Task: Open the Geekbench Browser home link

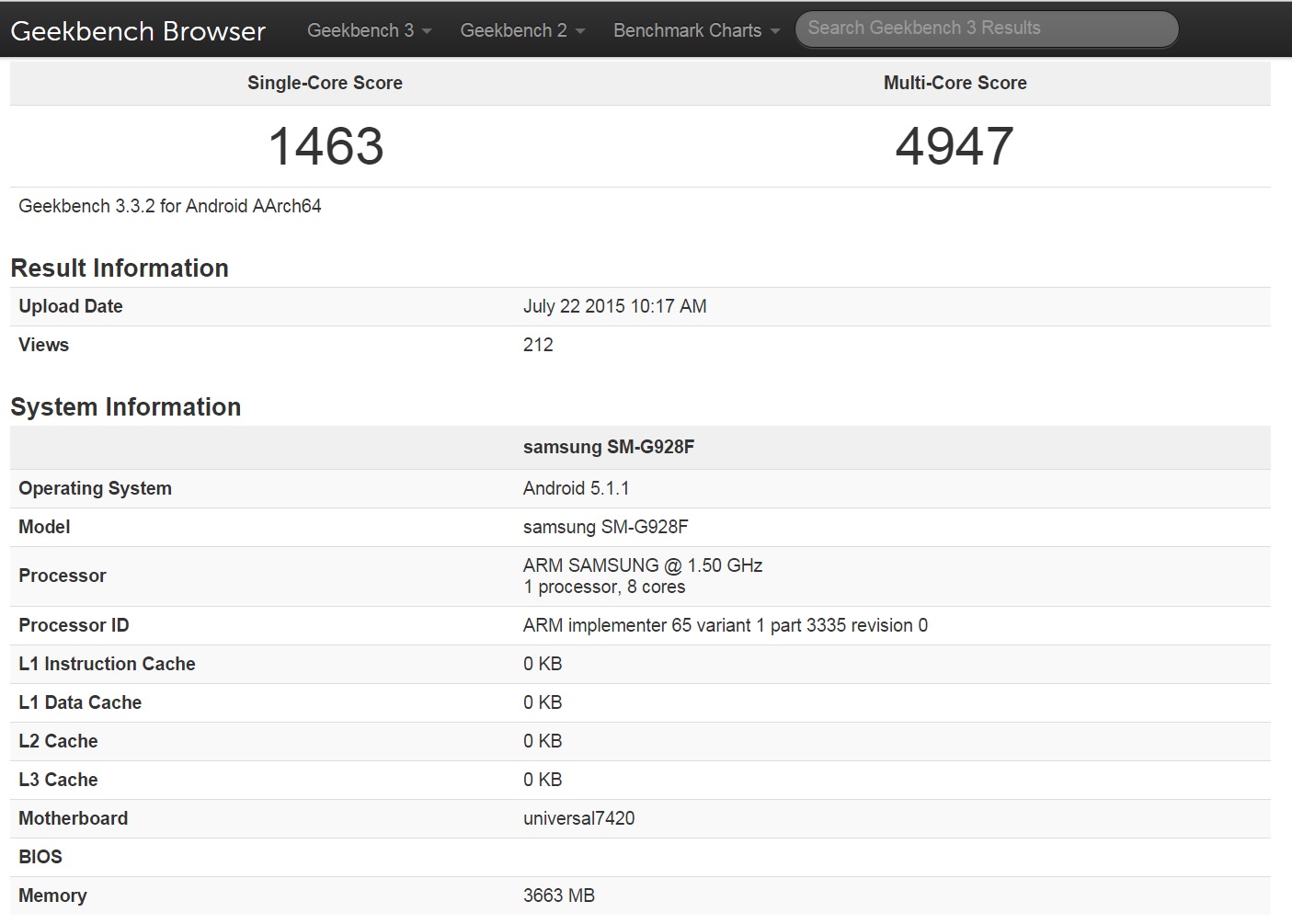Action: [x=138, y=30]
